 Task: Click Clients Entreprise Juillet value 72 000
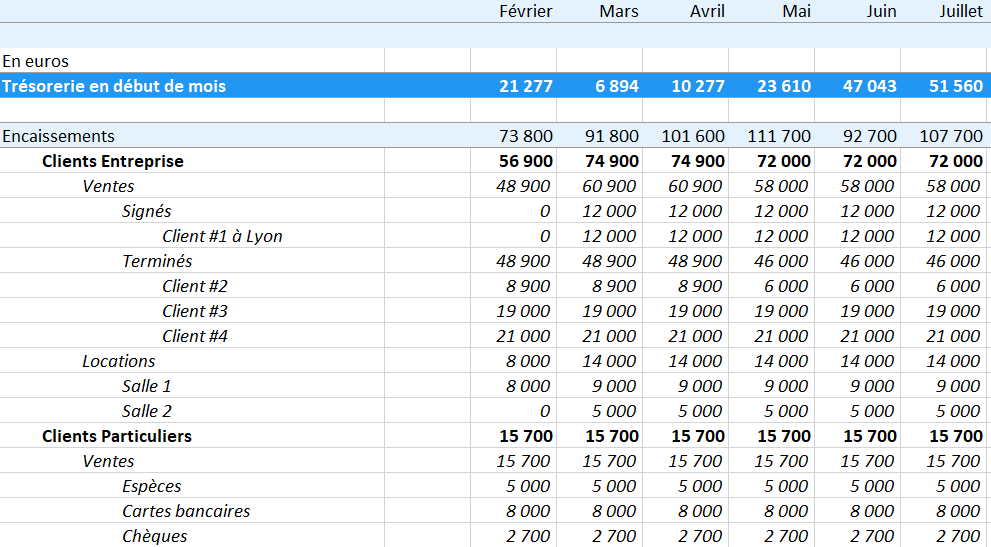pyautogui.click(x=956, y=161)
